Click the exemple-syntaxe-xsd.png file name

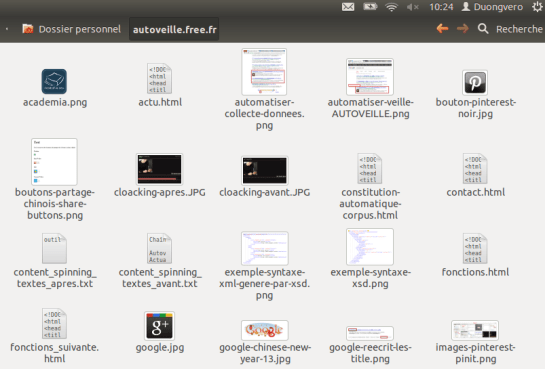[x=371, y=278]
